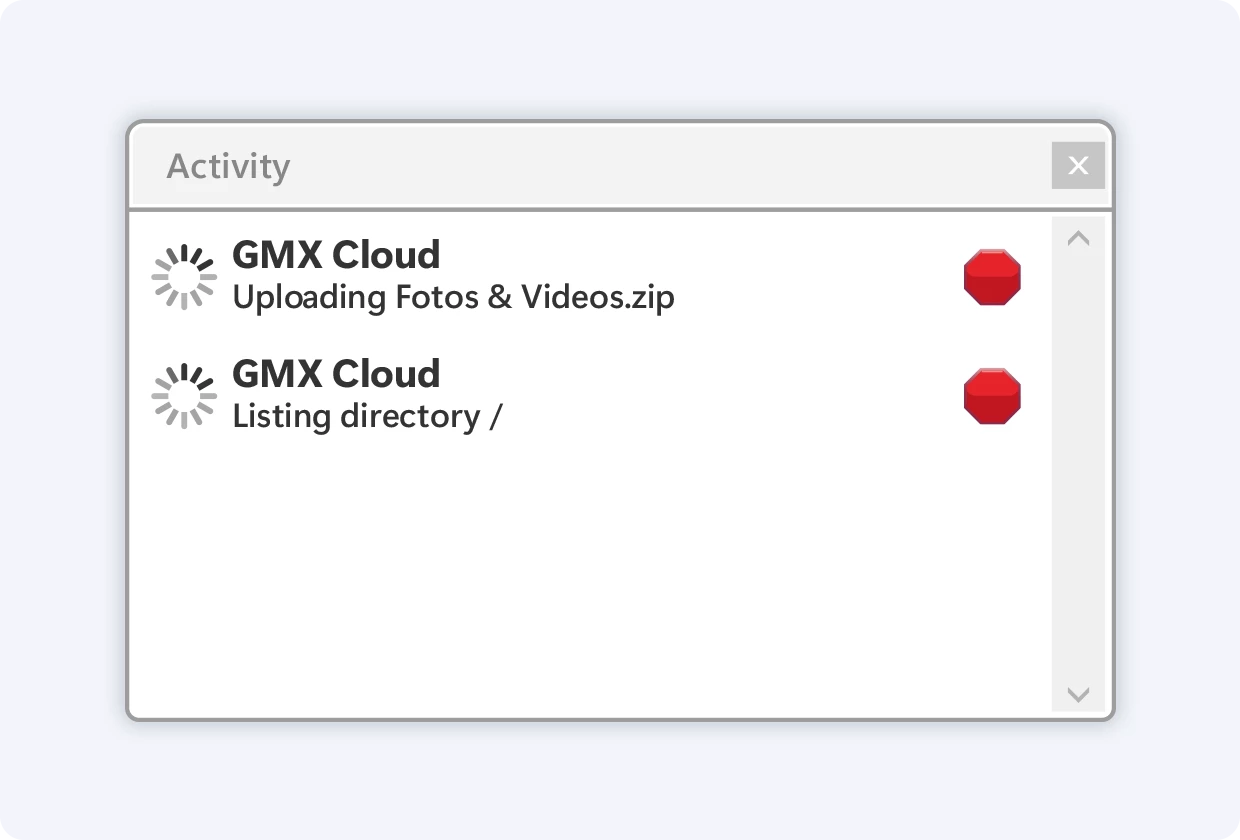Click the spinner beside the uploading activity
This screenshot has width=1240, height=840.
184,277
